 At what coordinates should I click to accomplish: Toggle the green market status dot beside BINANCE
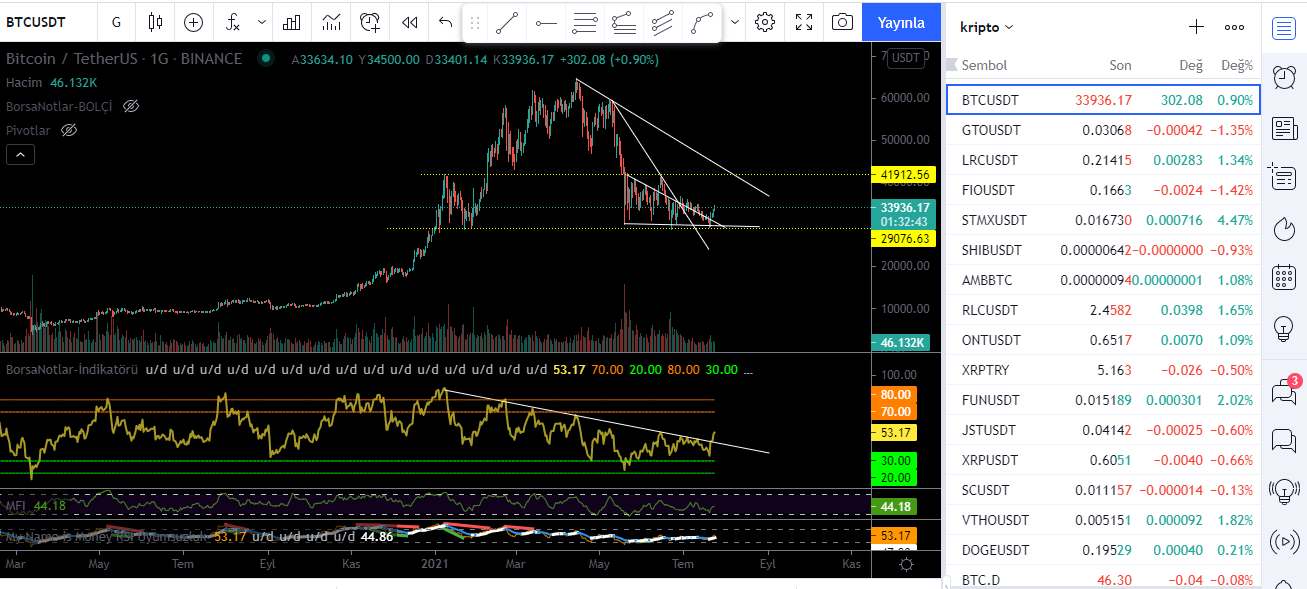pos(265,59)
